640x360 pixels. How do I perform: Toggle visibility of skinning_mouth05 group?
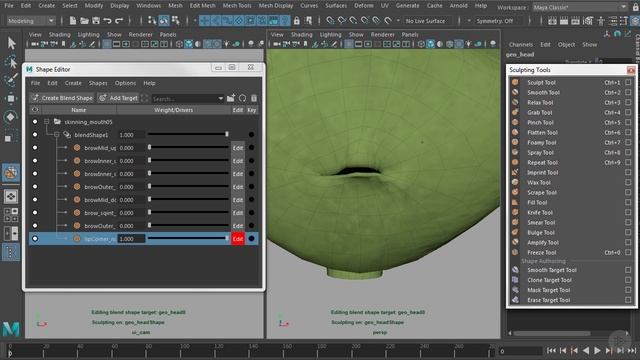(x=35, y=122)
